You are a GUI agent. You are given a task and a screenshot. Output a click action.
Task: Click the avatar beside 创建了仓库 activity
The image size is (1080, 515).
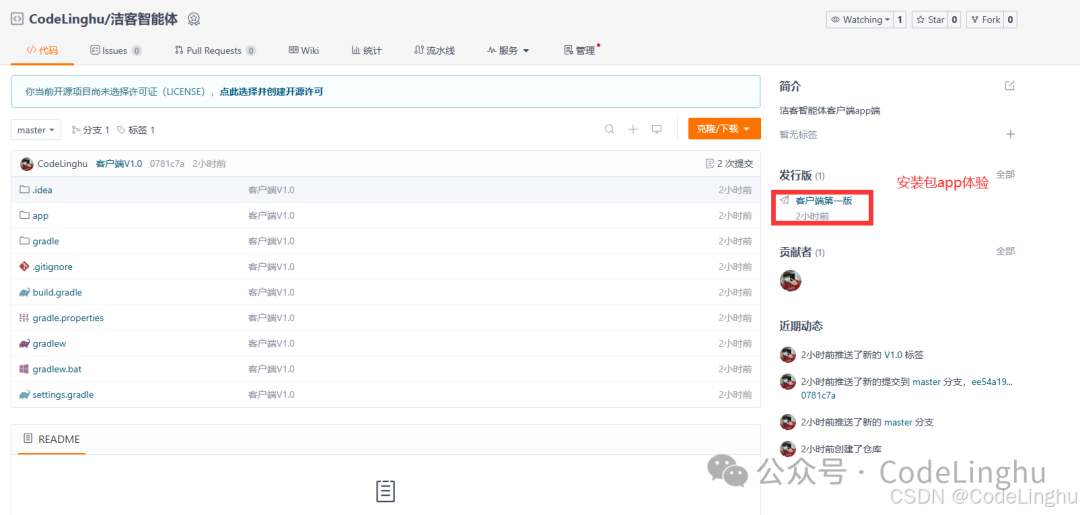coord(788,449)
